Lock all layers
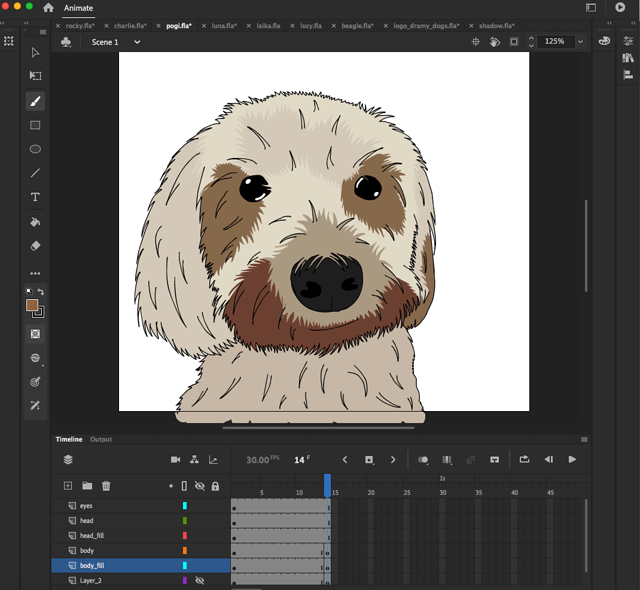The image size is (640, 590). 215,486
